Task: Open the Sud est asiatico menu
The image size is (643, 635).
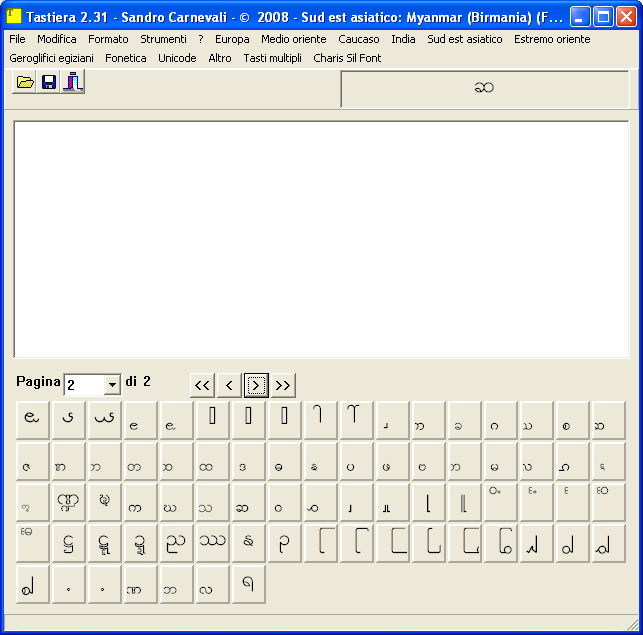Action: [x=465, y=39]
